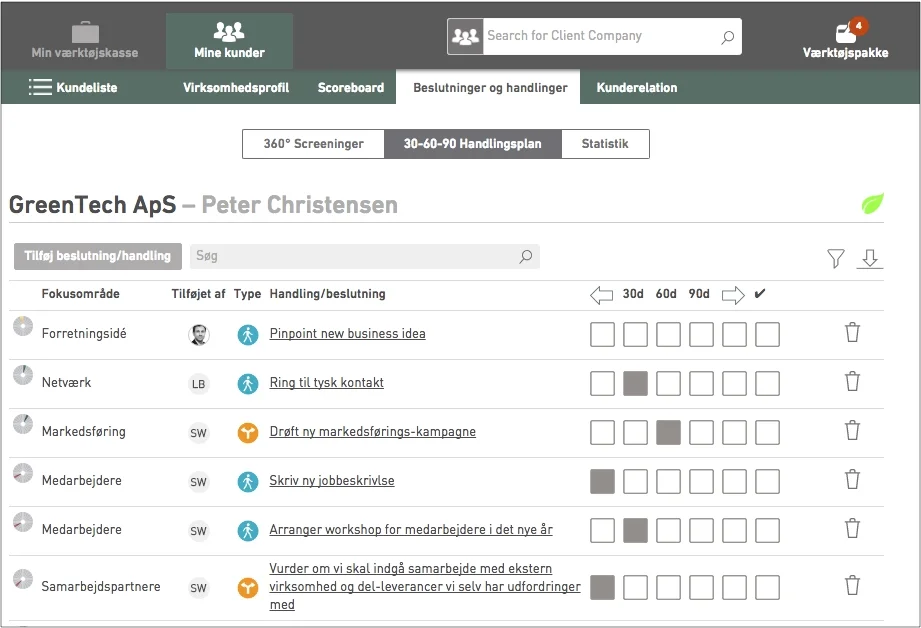Tick the 30d box for Pinpoint new business idea
Image resolution: width=921 pixels, height=628 pixels.
click(x=636, y=334)
